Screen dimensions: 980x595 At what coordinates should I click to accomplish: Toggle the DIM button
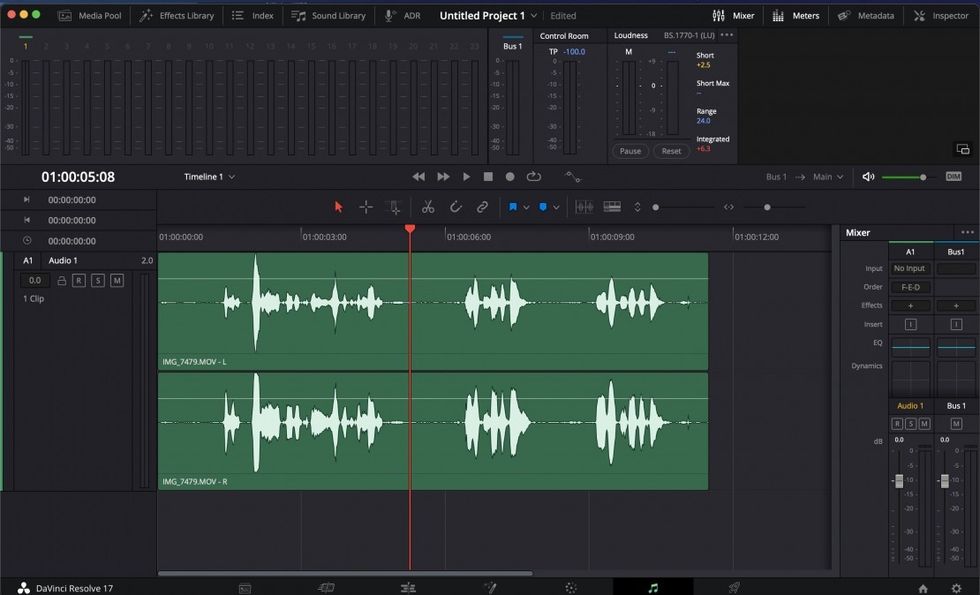pyautogui.click(x=953, y=177)
